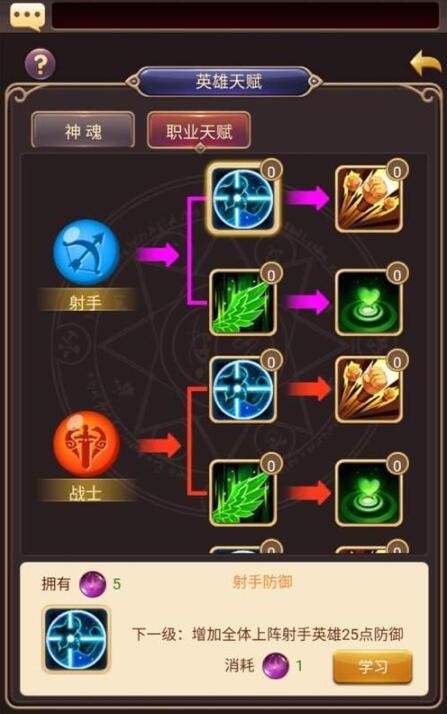447x714 pixels.
Task: Select the 职业天赋 tab
Action: (x=199, y=131)
